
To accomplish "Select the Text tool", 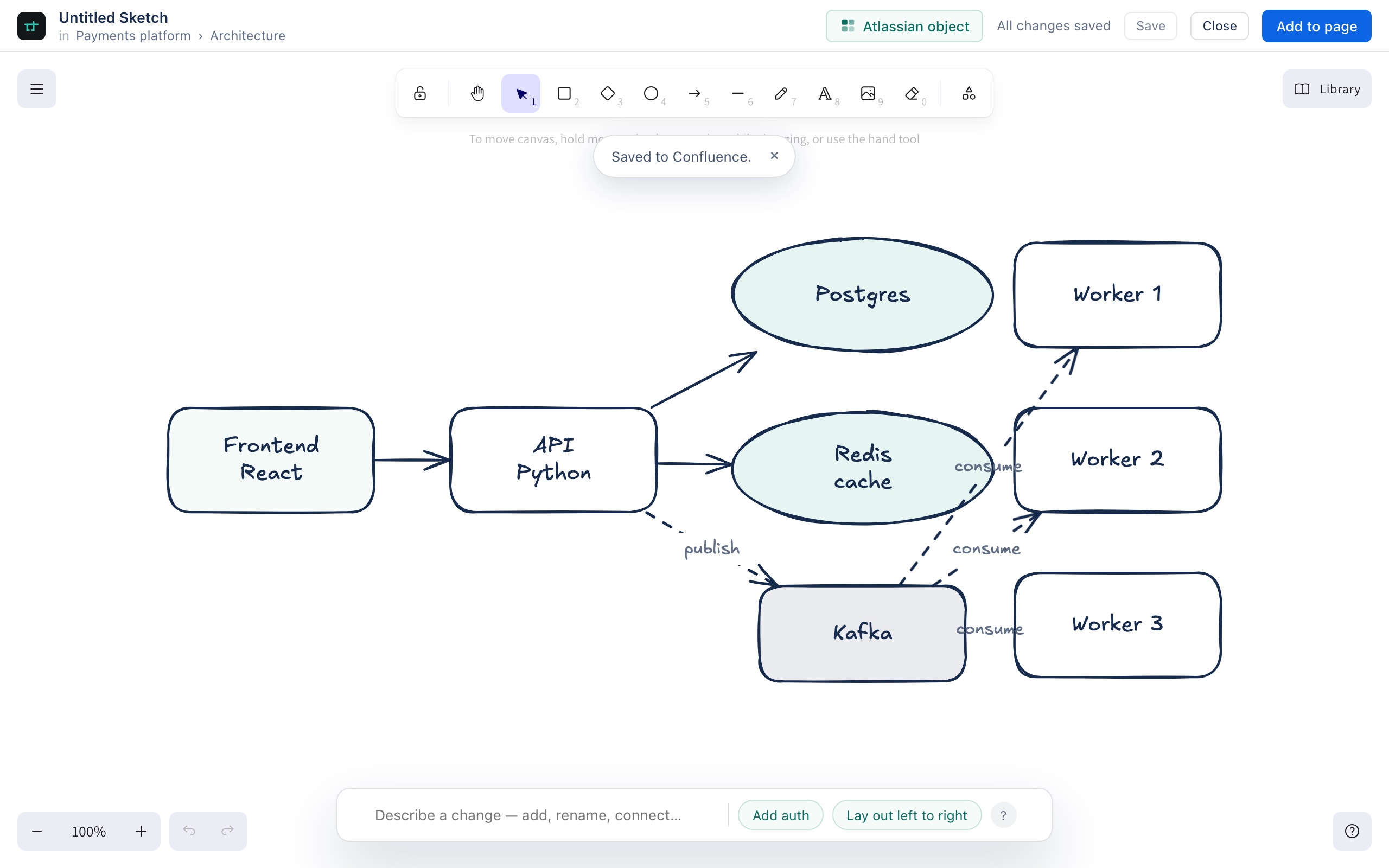I will point(825,93).
